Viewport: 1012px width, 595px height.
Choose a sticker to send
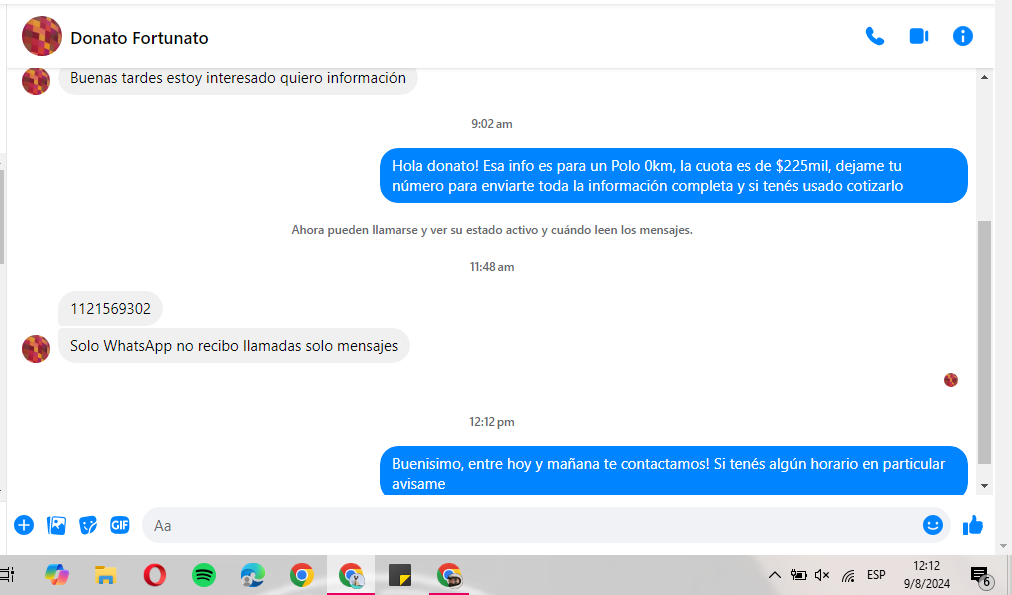(x=88, y=525)
